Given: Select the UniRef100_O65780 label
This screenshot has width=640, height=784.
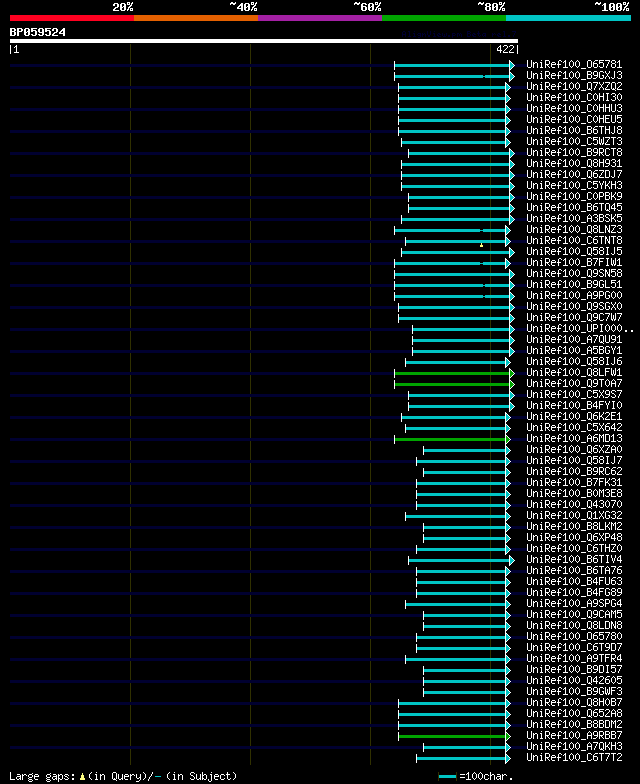Looking at the screenshot, I should [x=574, y=636].
